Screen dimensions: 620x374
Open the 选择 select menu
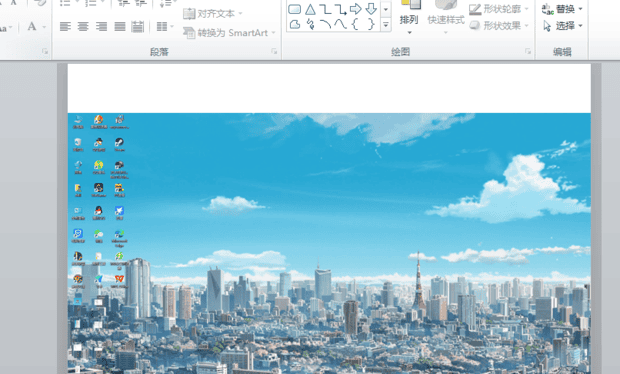tap(563, 26)
